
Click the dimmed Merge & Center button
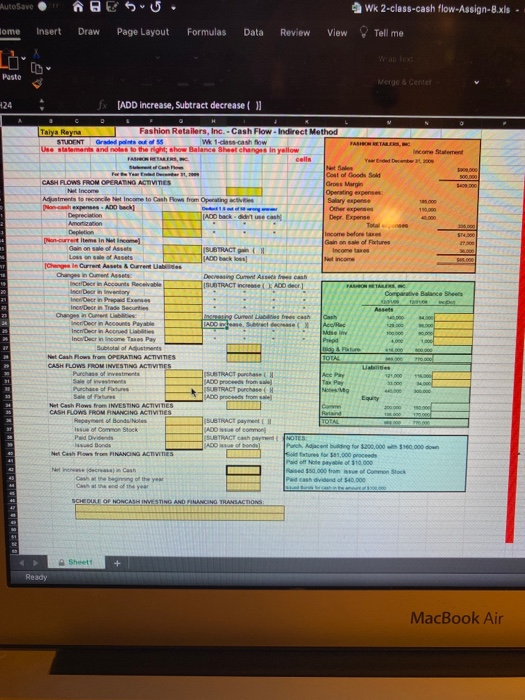point(404,82)
